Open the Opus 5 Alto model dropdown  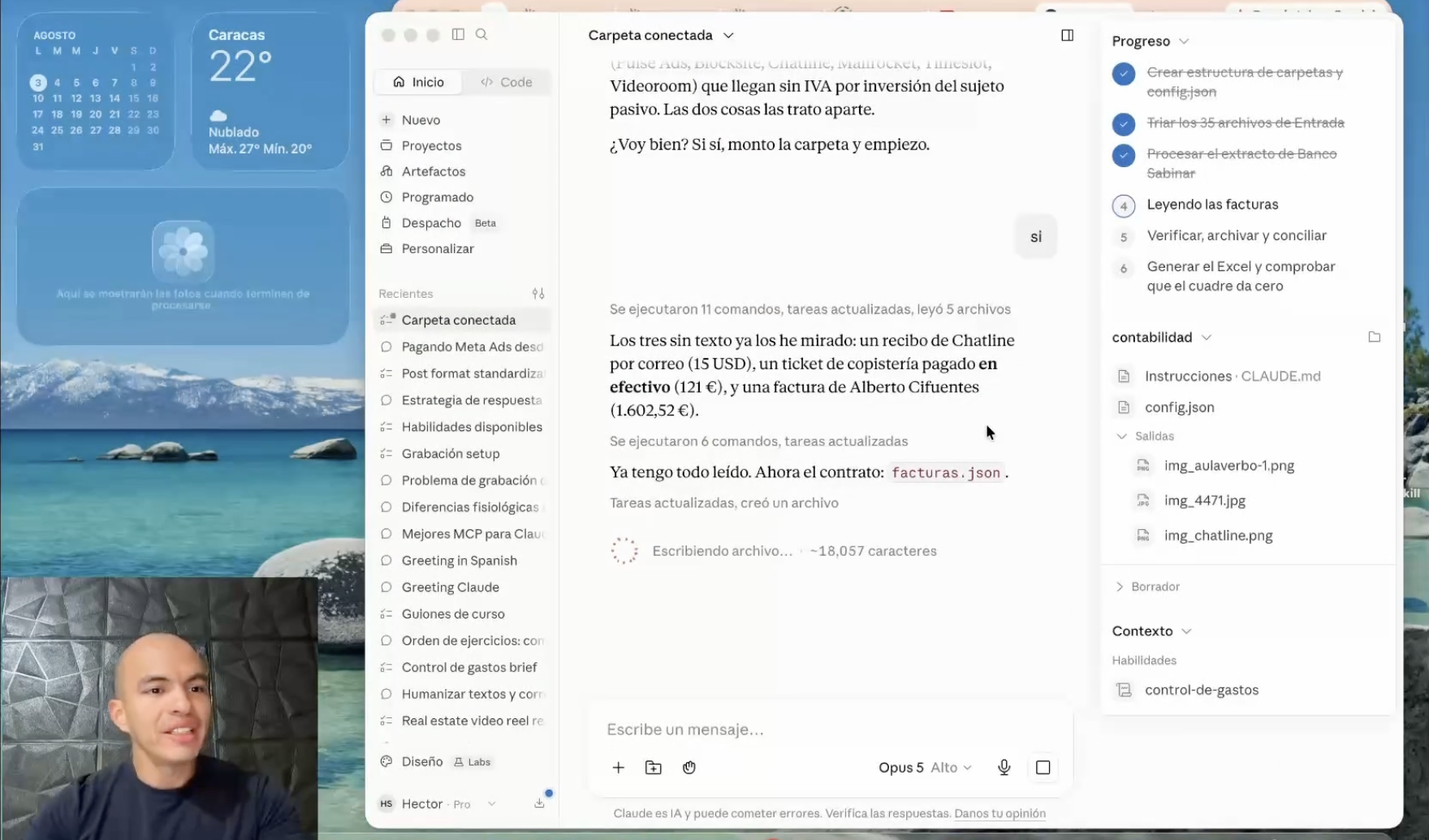[925, 768]
